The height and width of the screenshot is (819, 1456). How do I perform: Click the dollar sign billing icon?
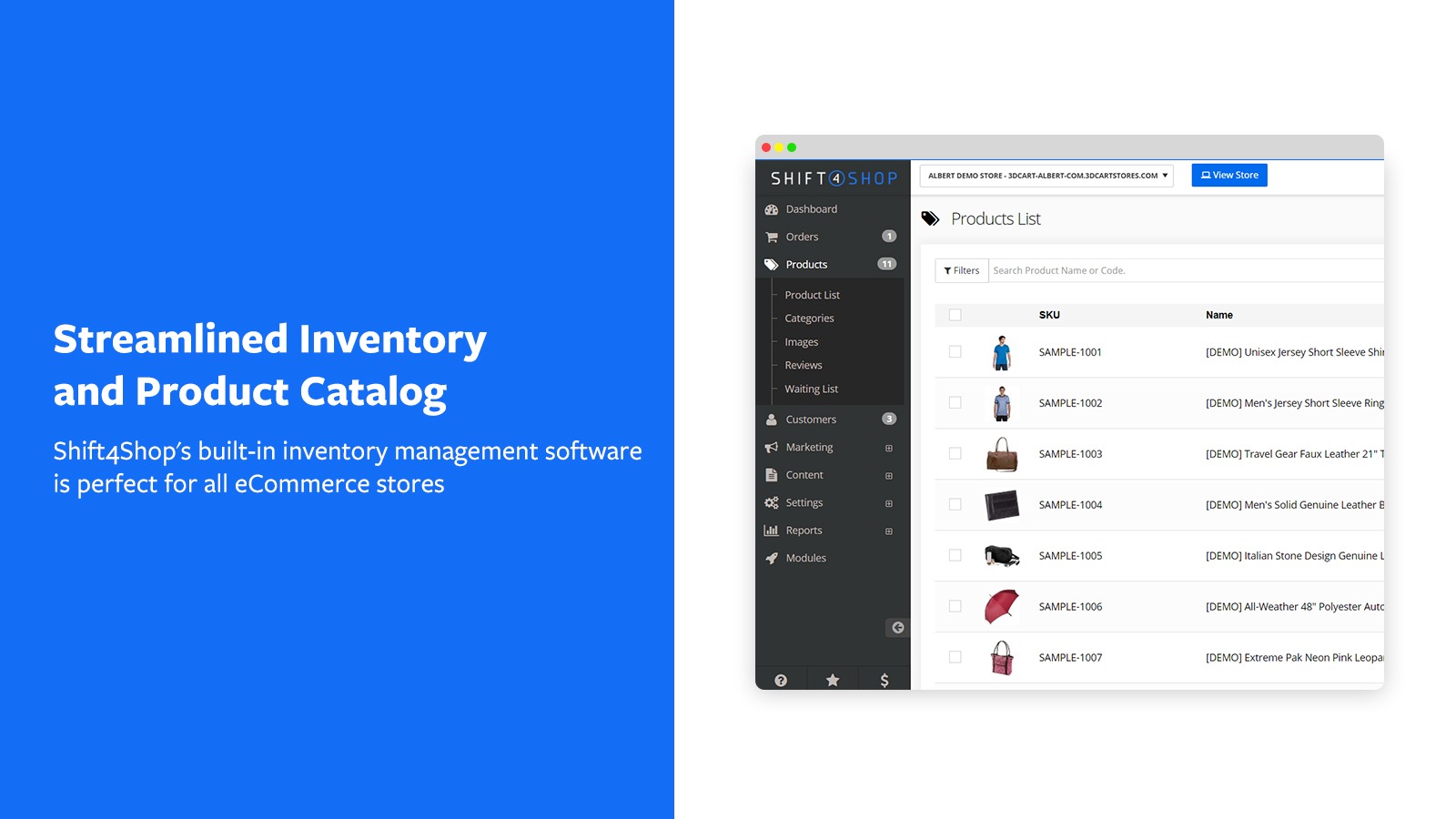coord(885,680)
